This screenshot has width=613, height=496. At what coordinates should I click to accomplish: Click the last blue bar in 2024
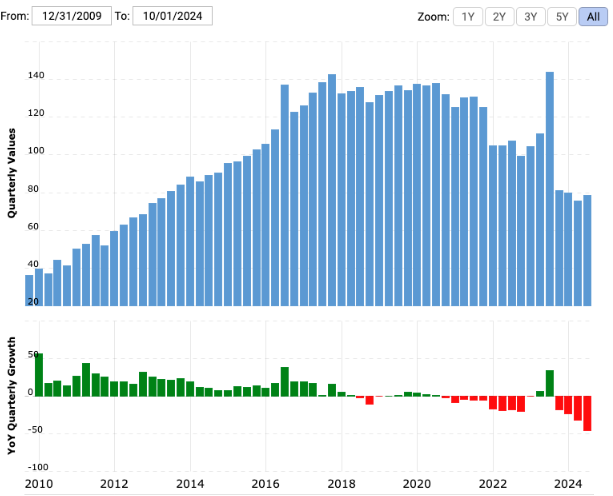(x=588, y=250)
